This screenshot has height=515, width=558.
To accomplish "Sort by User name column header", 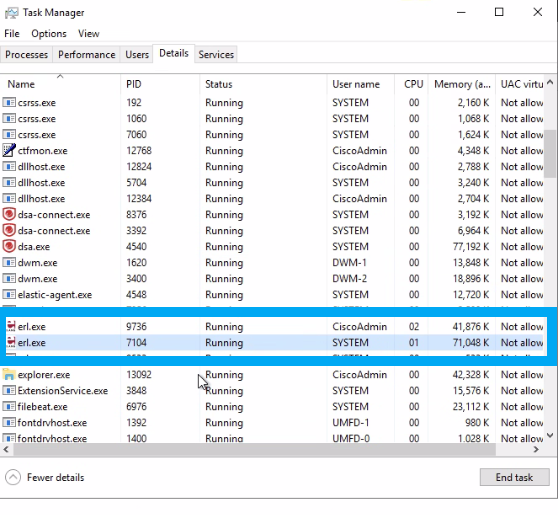I will click(360, 84).
